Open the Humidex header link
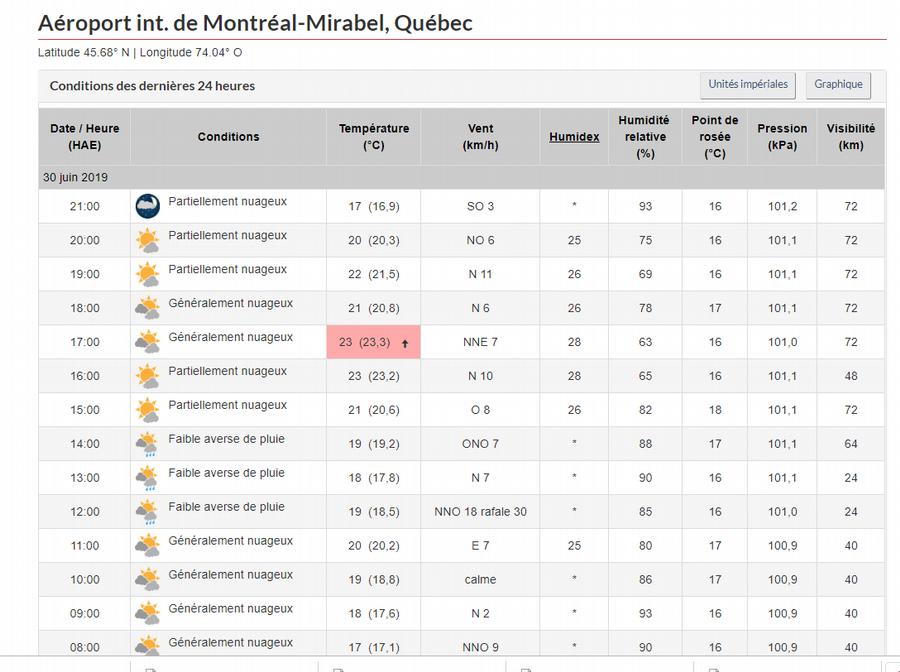The height and width of the screenshot is (672, 900). coord(574,137)
